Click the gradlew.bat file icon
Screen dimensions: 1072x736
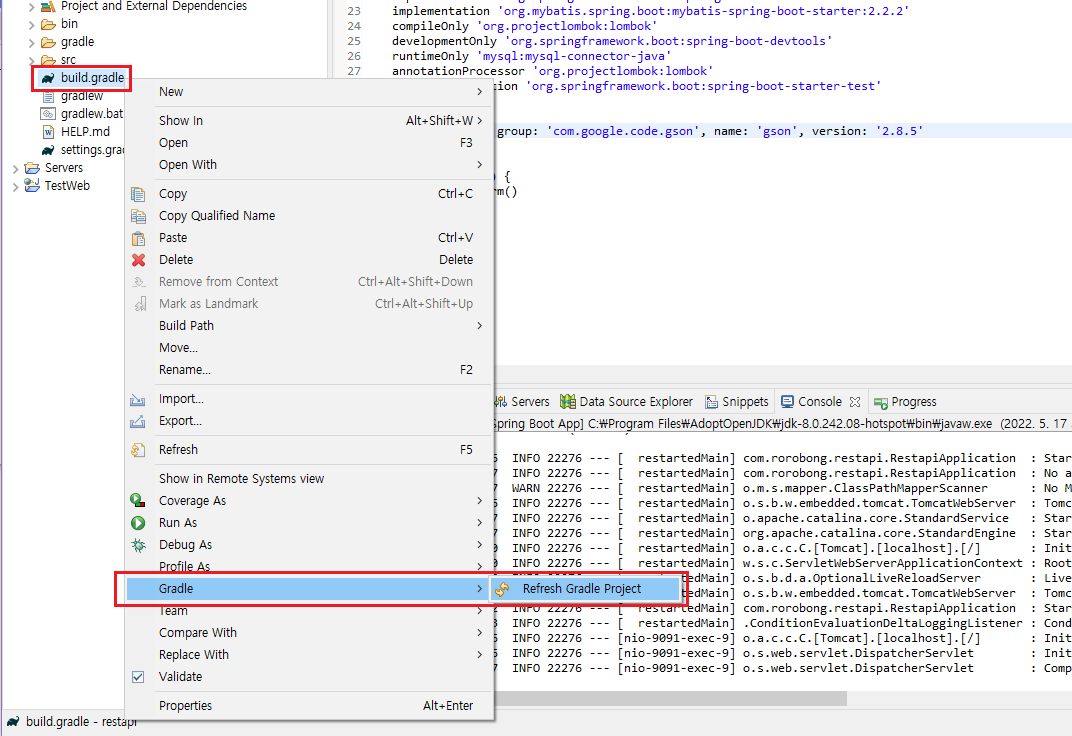point(47,114)
